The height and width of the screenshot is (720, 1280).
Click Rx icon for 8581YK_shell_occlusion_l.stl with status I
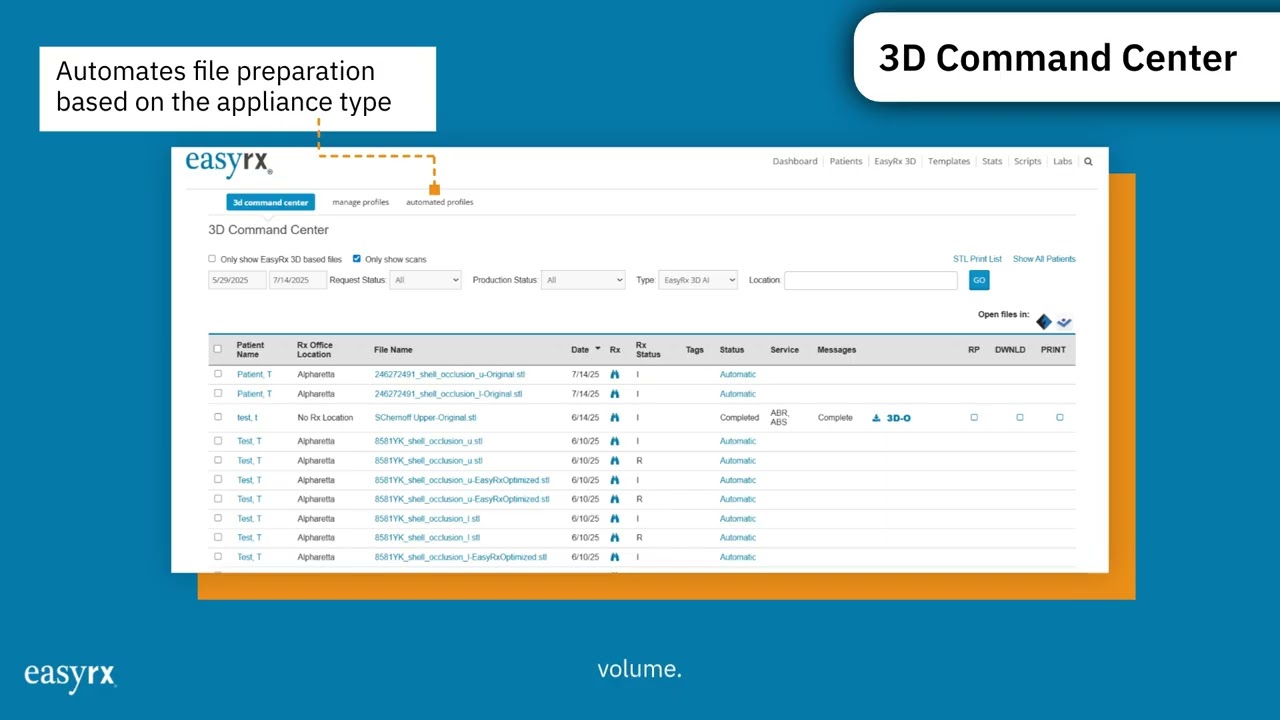click(615, 519)
